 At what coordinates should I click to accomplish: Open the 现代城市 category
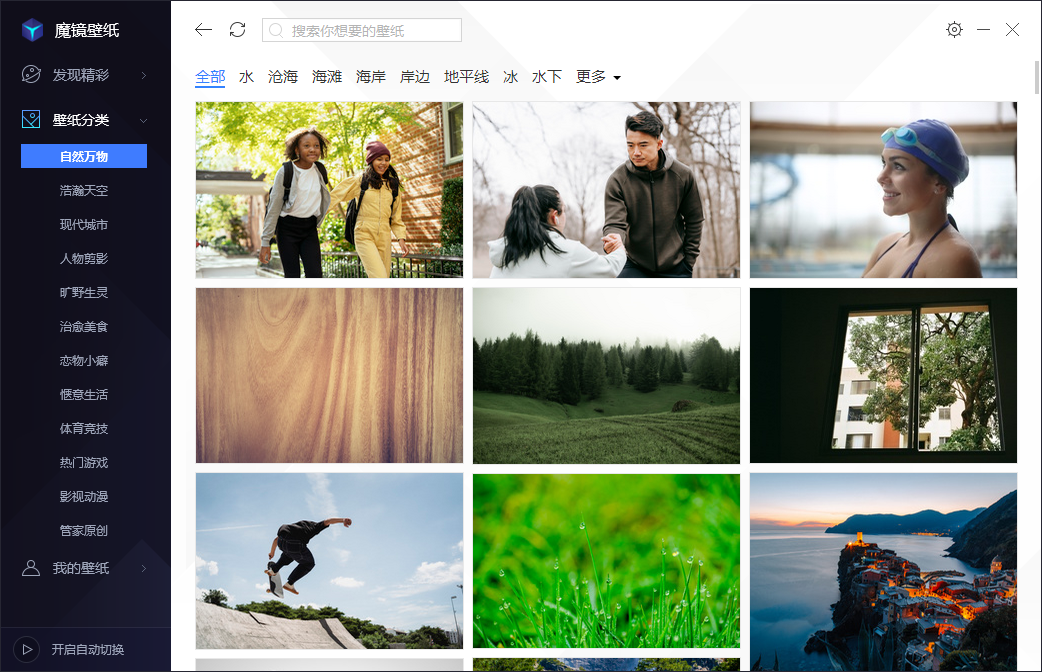click(x=84, y=224)
